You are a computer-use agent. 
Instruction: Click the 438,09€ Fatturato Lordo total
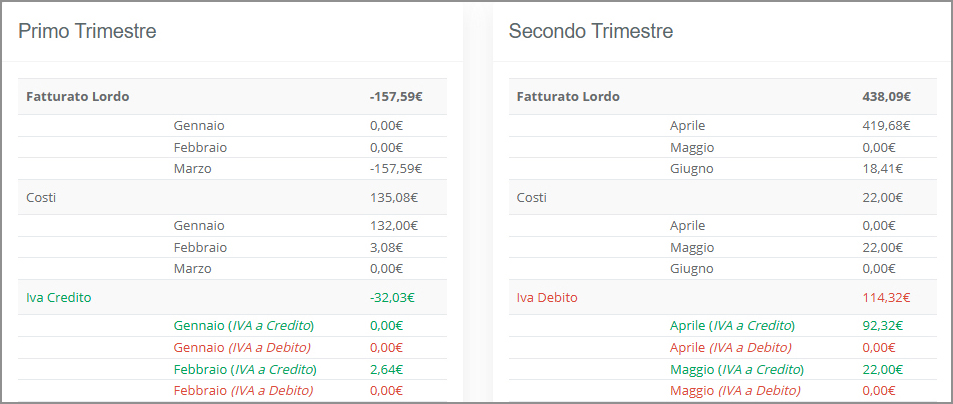tap(886, 97)
